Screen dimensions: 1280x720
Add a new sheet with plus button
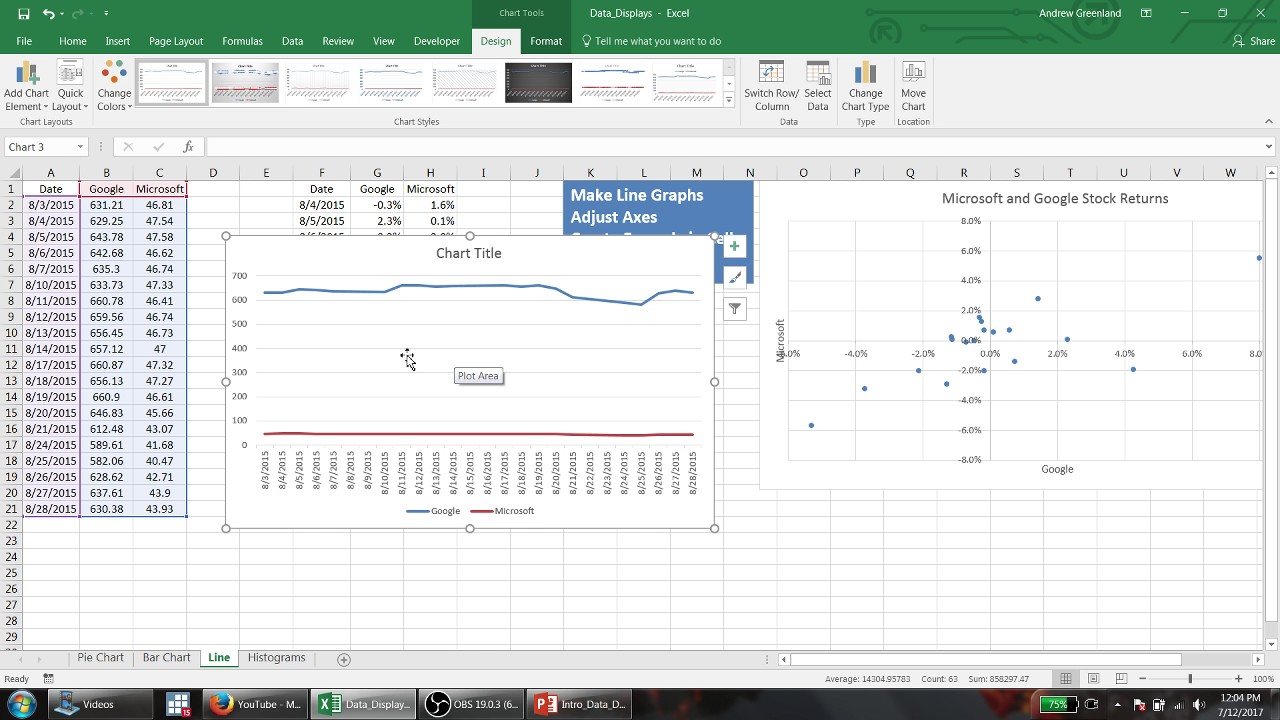(x=344, y=659)
